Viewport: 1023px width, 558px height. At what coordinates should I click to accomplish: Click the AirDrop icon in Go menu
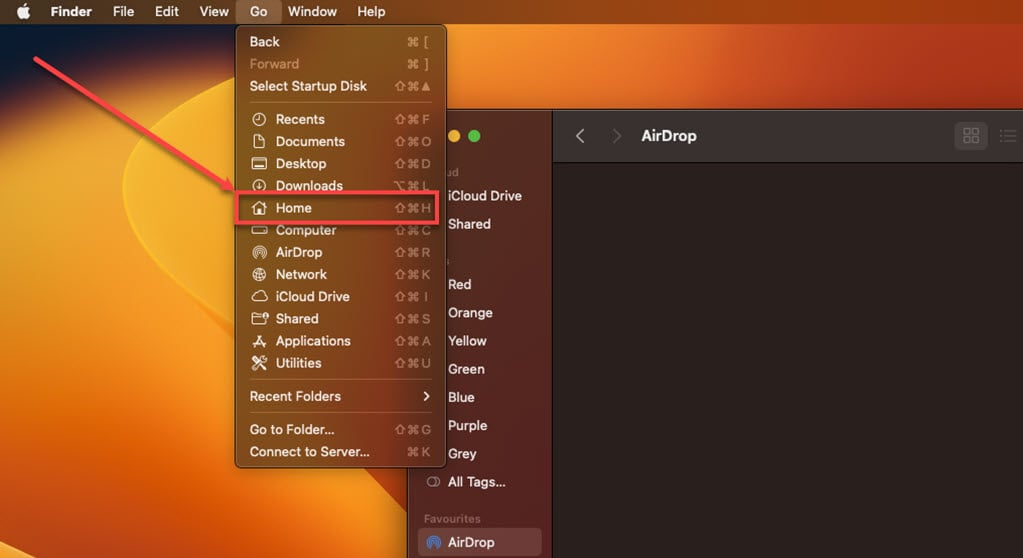pos(259,253)
